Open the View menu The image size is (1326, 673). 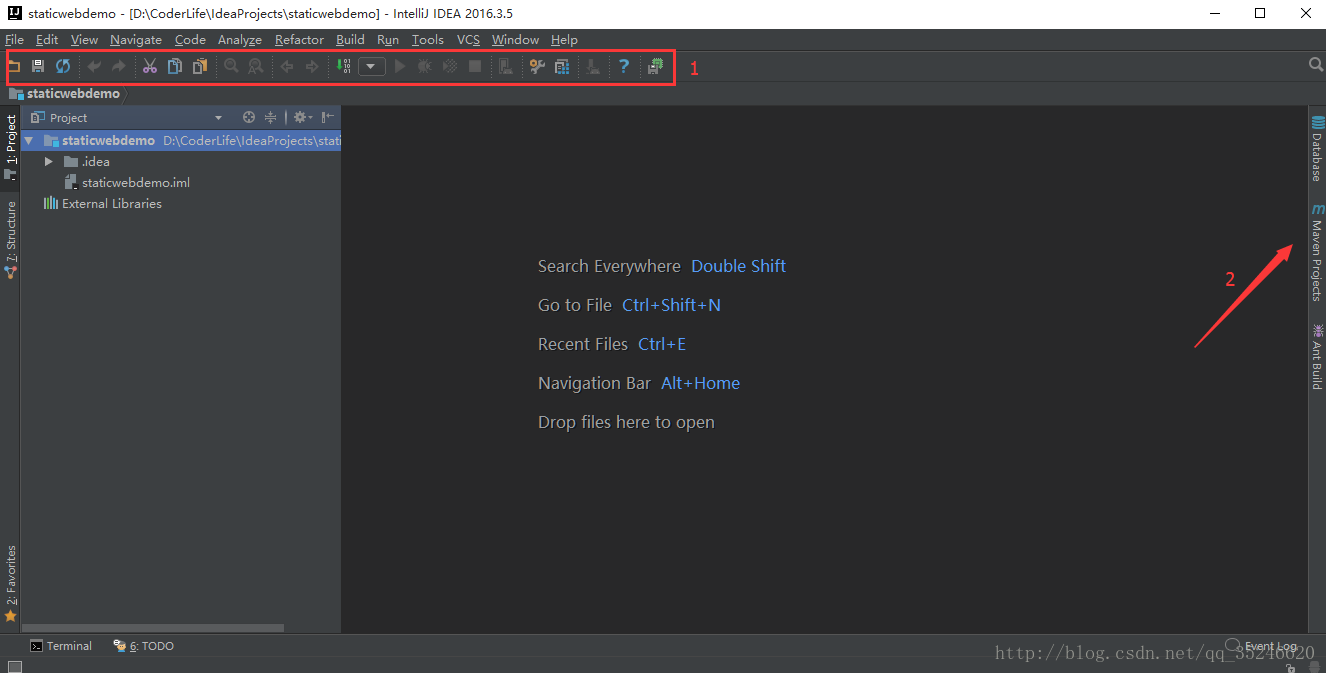coord(84,40)
